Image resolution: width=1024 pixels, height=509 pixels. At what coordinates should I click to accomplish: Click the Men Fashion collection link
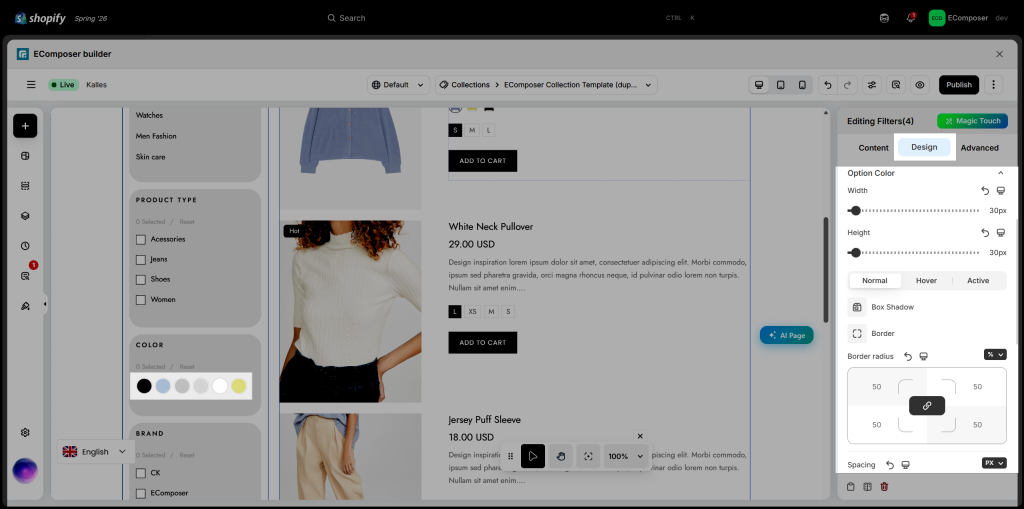tap(156, 136)
